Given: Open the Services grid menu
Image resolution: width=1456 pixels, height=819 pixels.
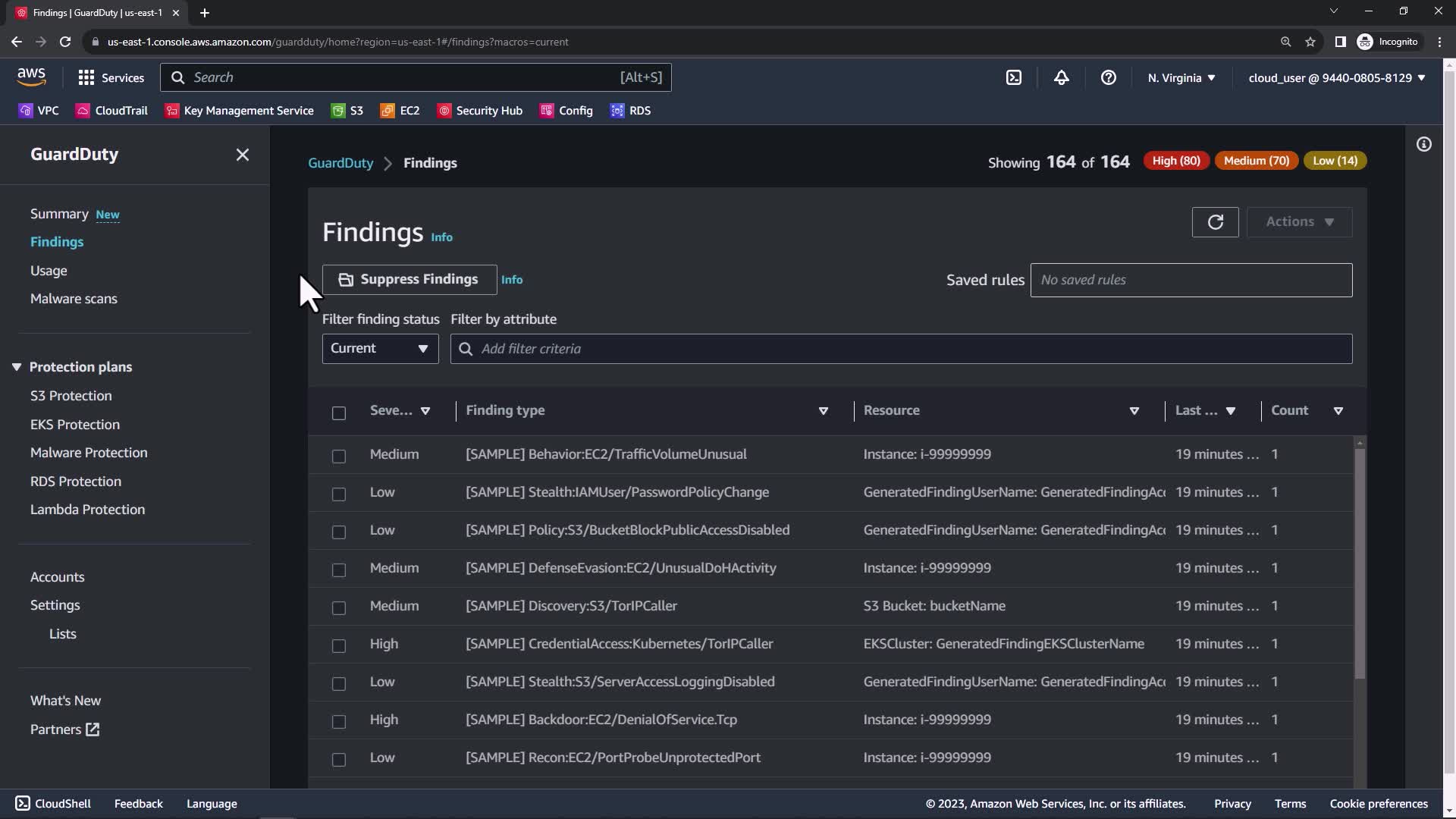Looking at the screenshot, I should [x=111, y=77].
